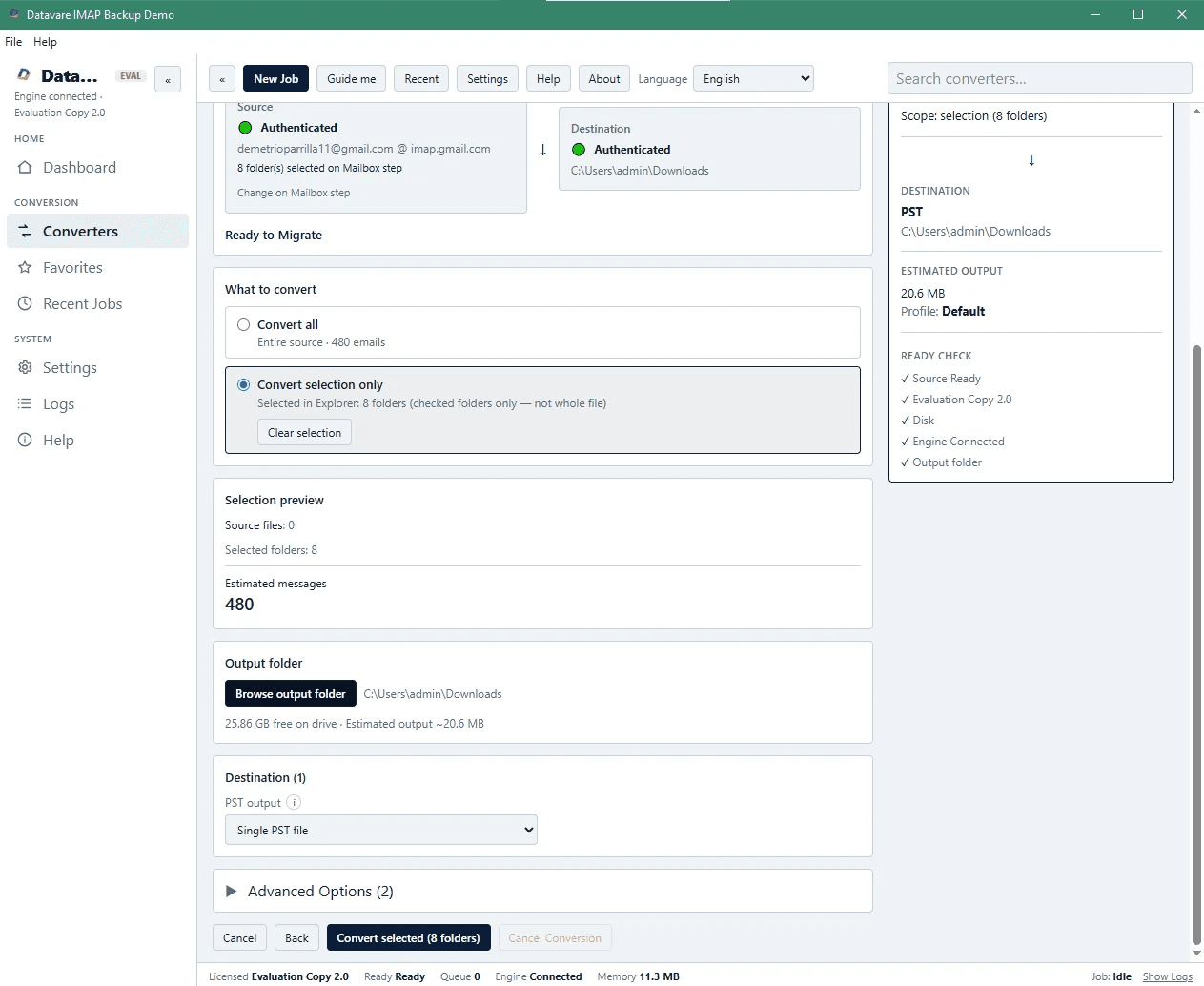Click the Source Authenticated green status dot
This screenshot has height=986, width=1204.
coord(245,128)
